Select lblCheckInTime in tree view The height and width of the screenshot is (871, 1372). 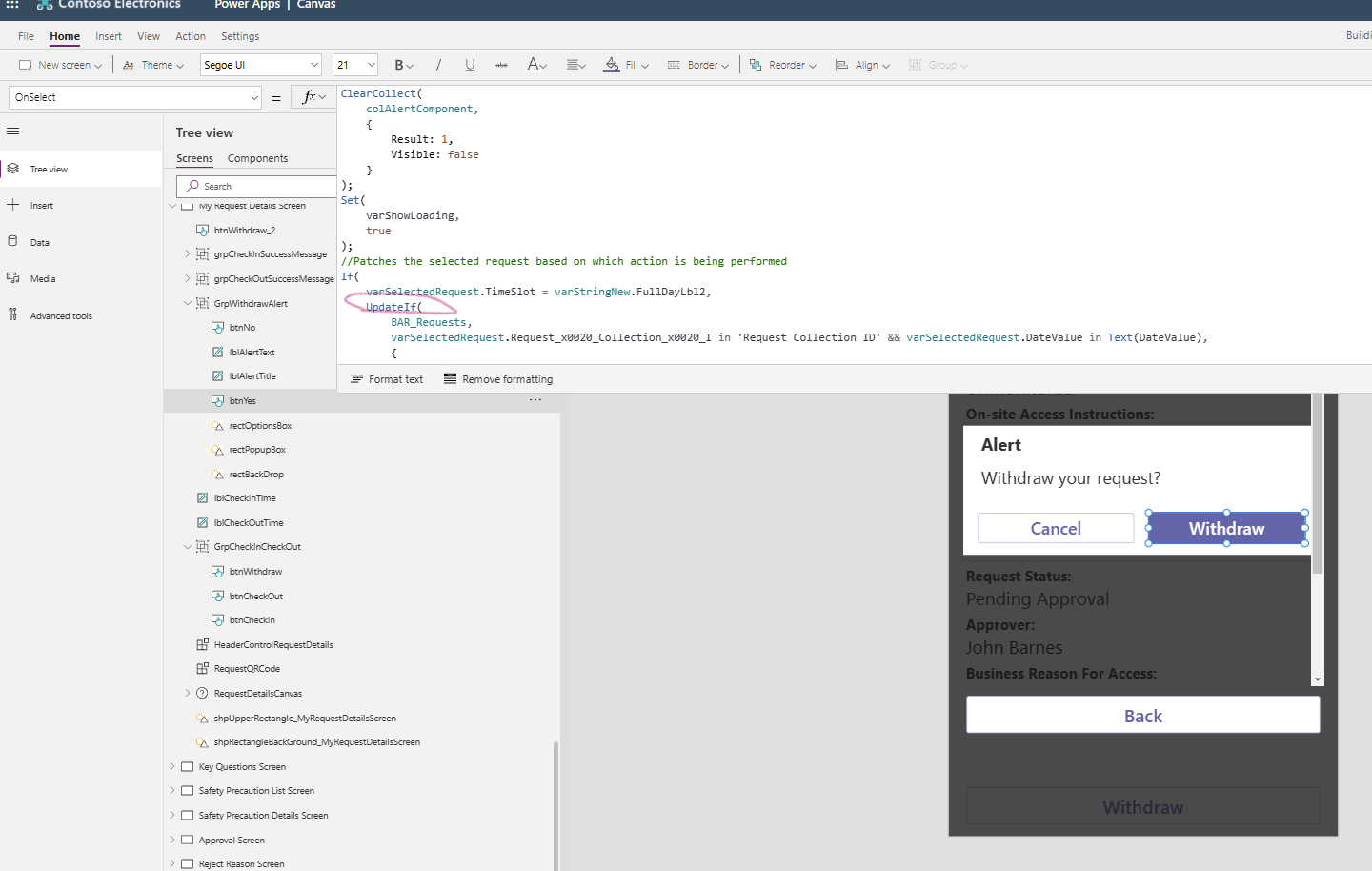click(x=245, y=498)
